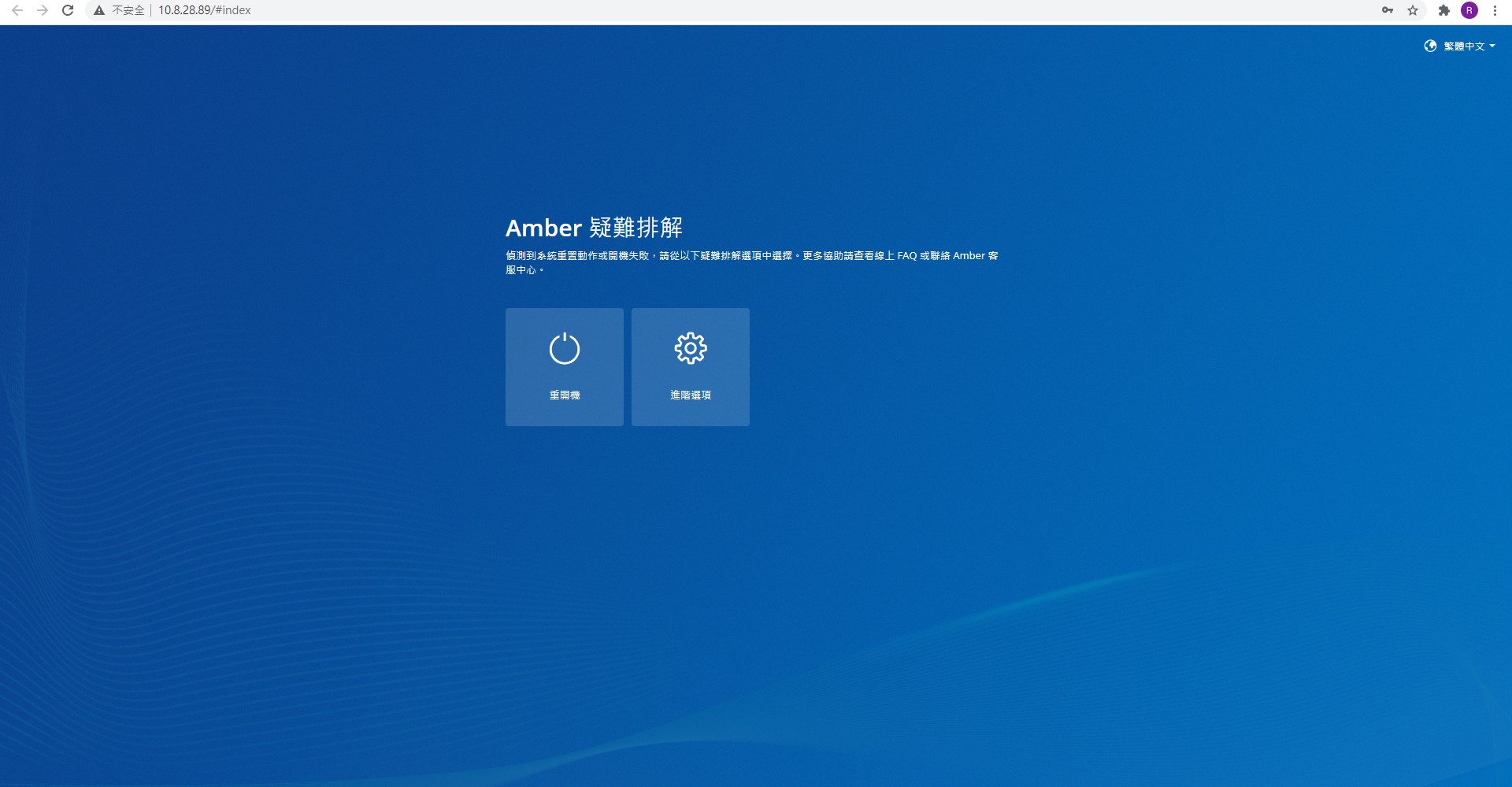Screen dimensions: 1512x787
Task: Open the profile avatar R
Action: coord(1469,10)
